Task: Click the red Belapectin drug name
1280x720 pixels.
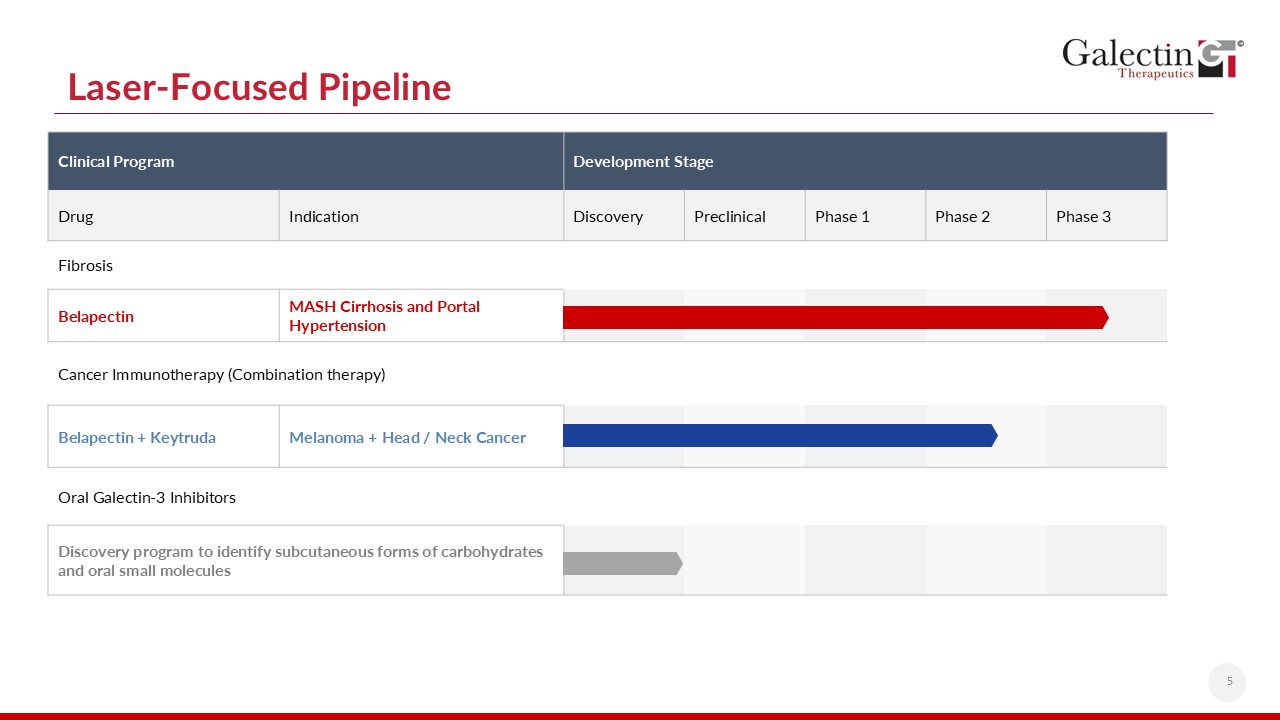Action: click(96, 316)
